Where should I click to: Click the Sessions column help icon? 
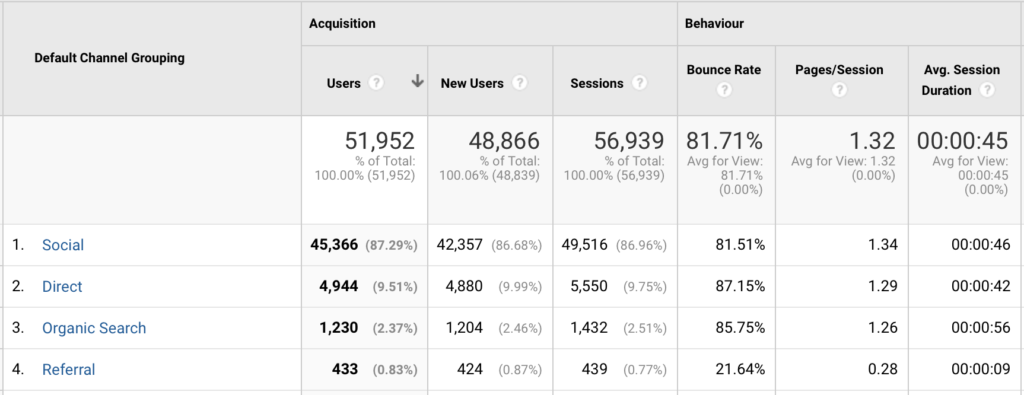pos(639,84)
